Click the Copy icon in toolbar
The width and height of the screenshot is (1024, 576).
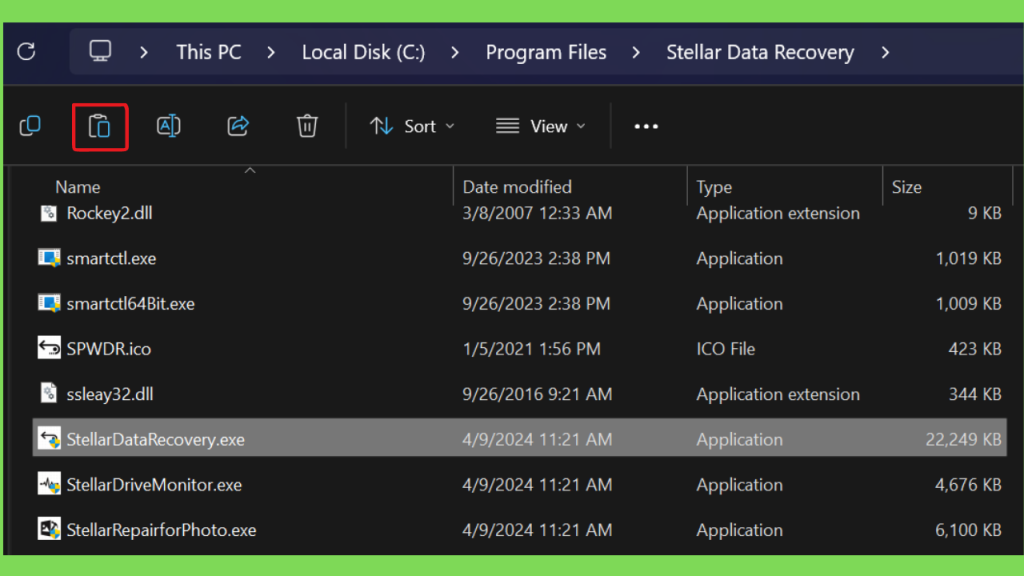click(31, 126)
